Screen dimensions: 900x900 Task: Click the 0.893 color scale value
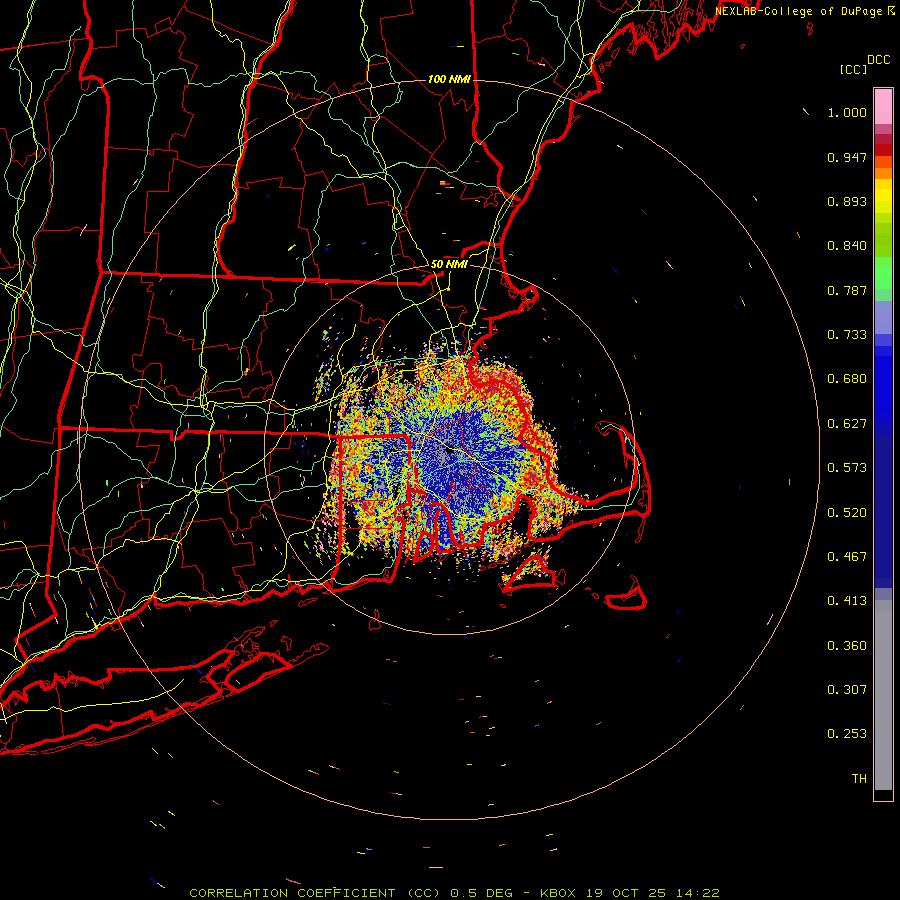(847, 201)
